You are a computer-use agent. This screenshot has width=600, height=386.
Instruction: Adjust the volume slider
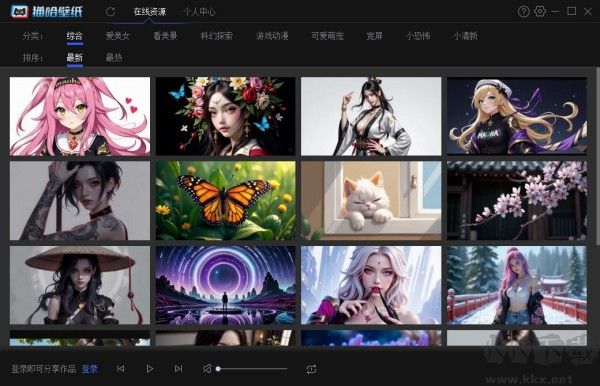tap(252, 369)
